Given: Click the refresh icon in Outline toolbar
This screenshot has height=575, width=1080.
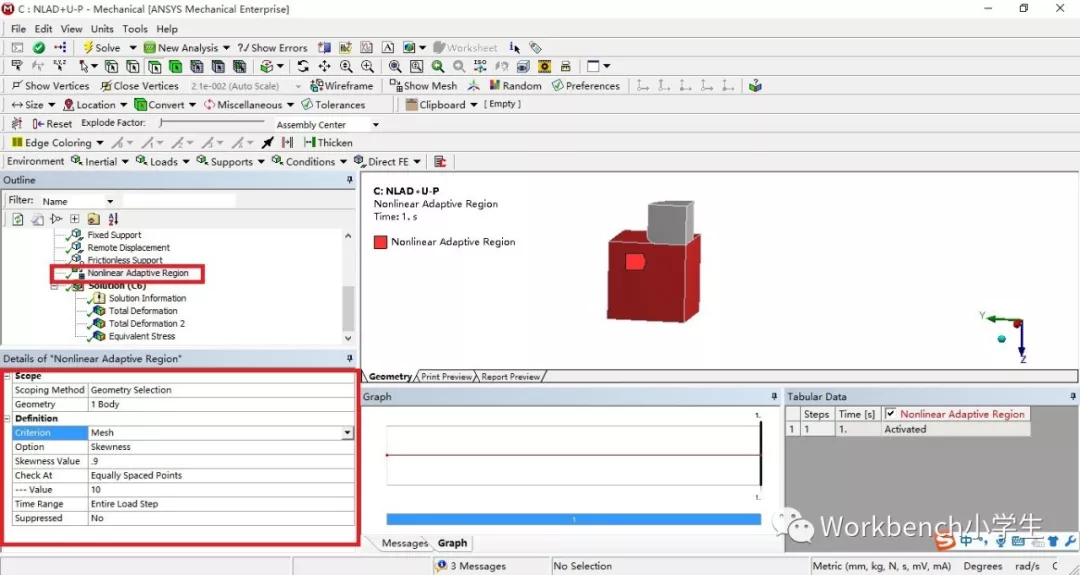Looking at the screenshot, I should point(18,219).
